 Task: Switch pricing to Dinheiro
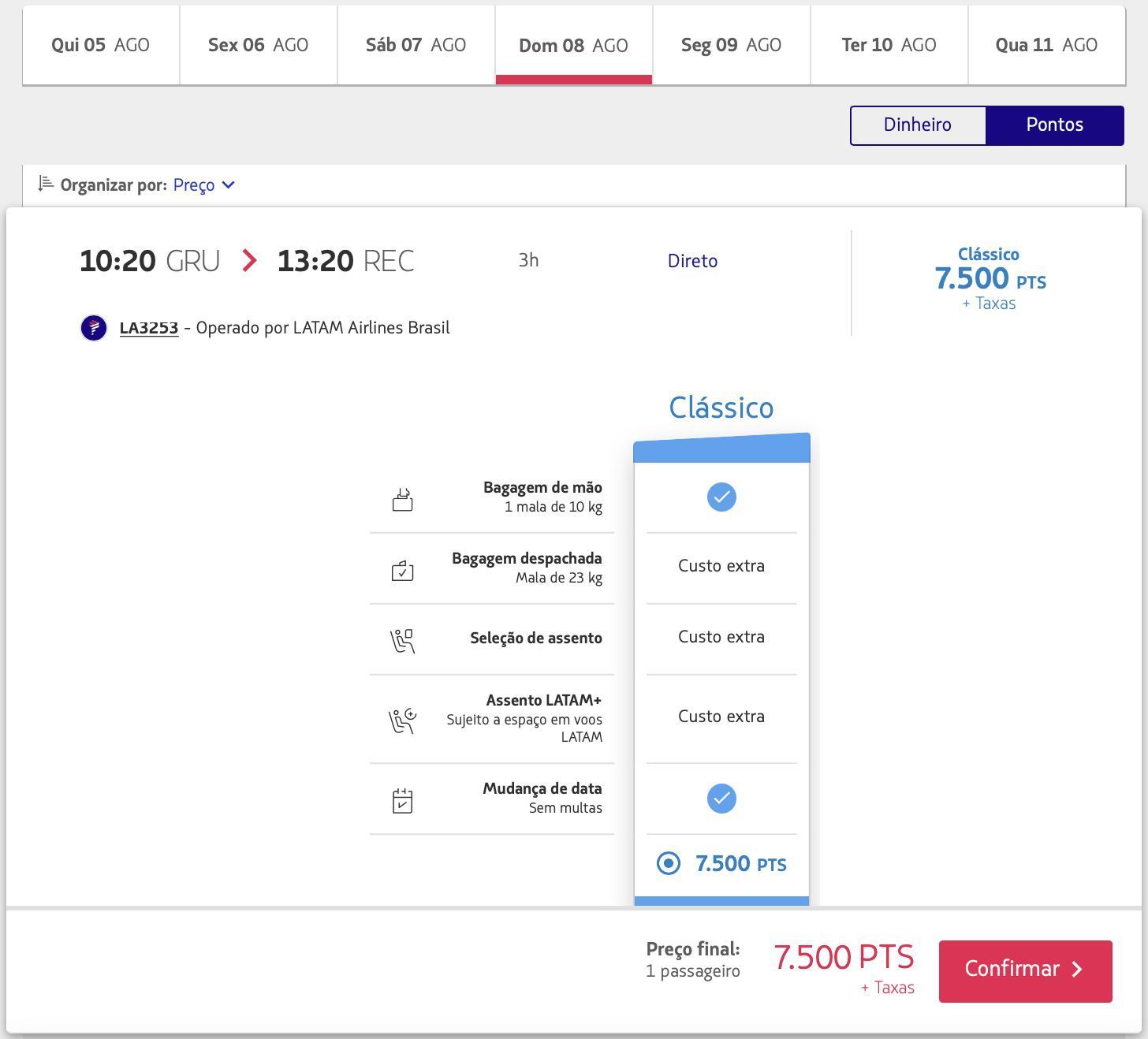click(918, 125)
